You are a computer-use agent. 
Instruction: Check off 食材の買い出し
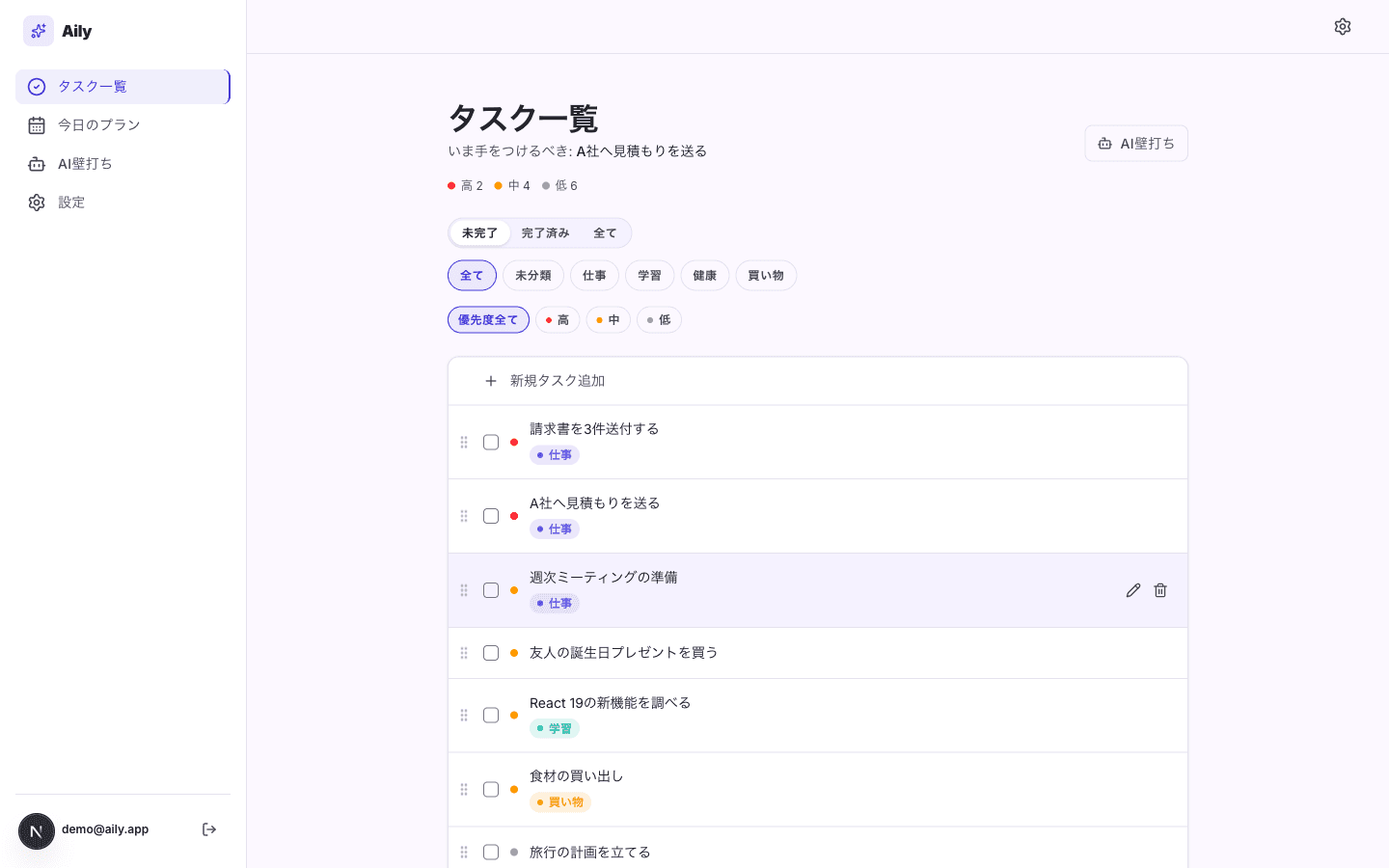[491, 789]
